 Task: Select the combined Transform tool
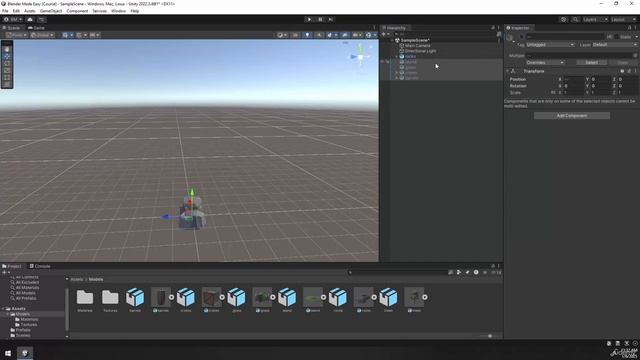(7, 84)
